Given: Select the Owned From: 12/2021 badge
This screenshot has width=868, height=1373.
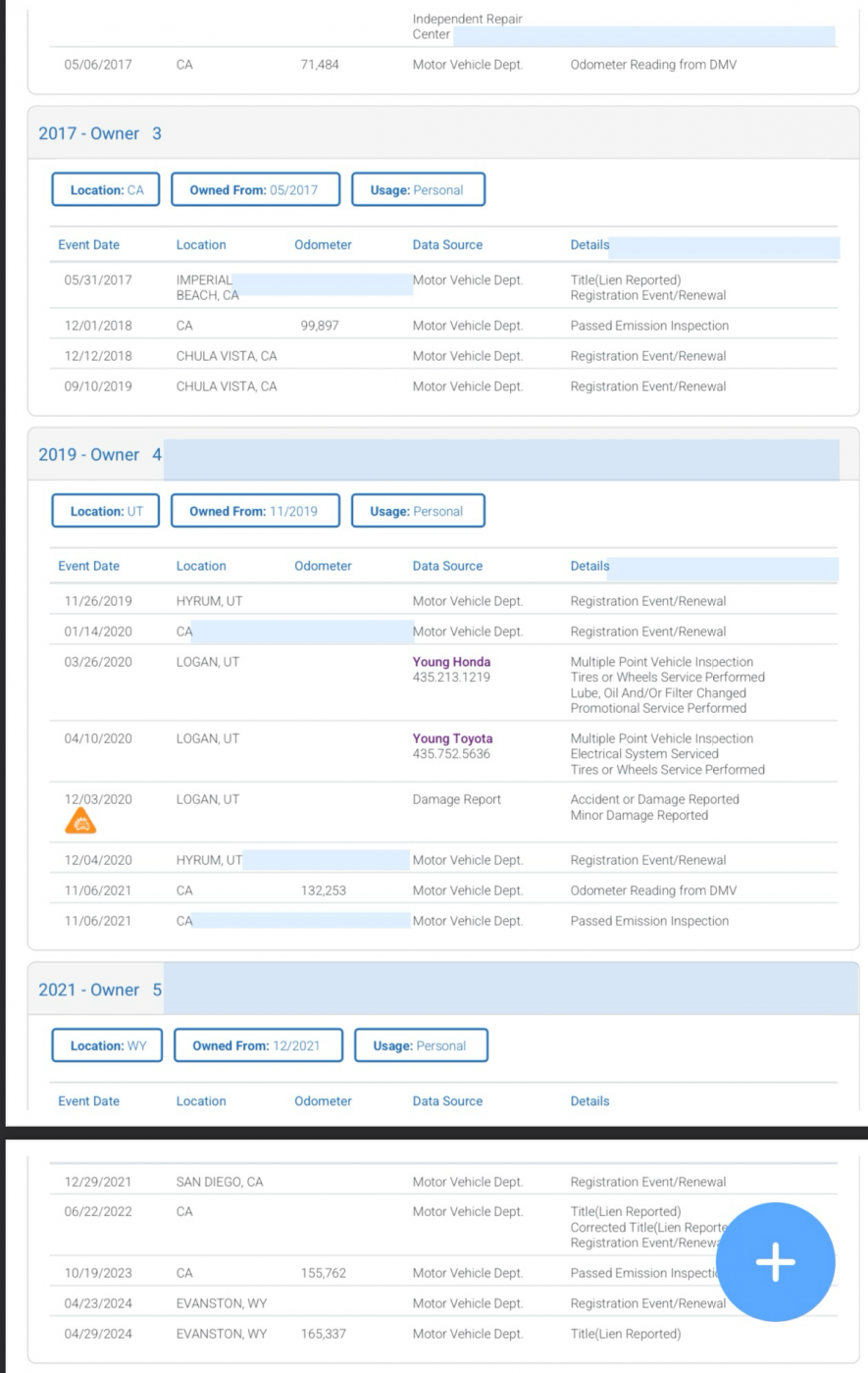Looking at the screenshot, I should point(257,1045).
